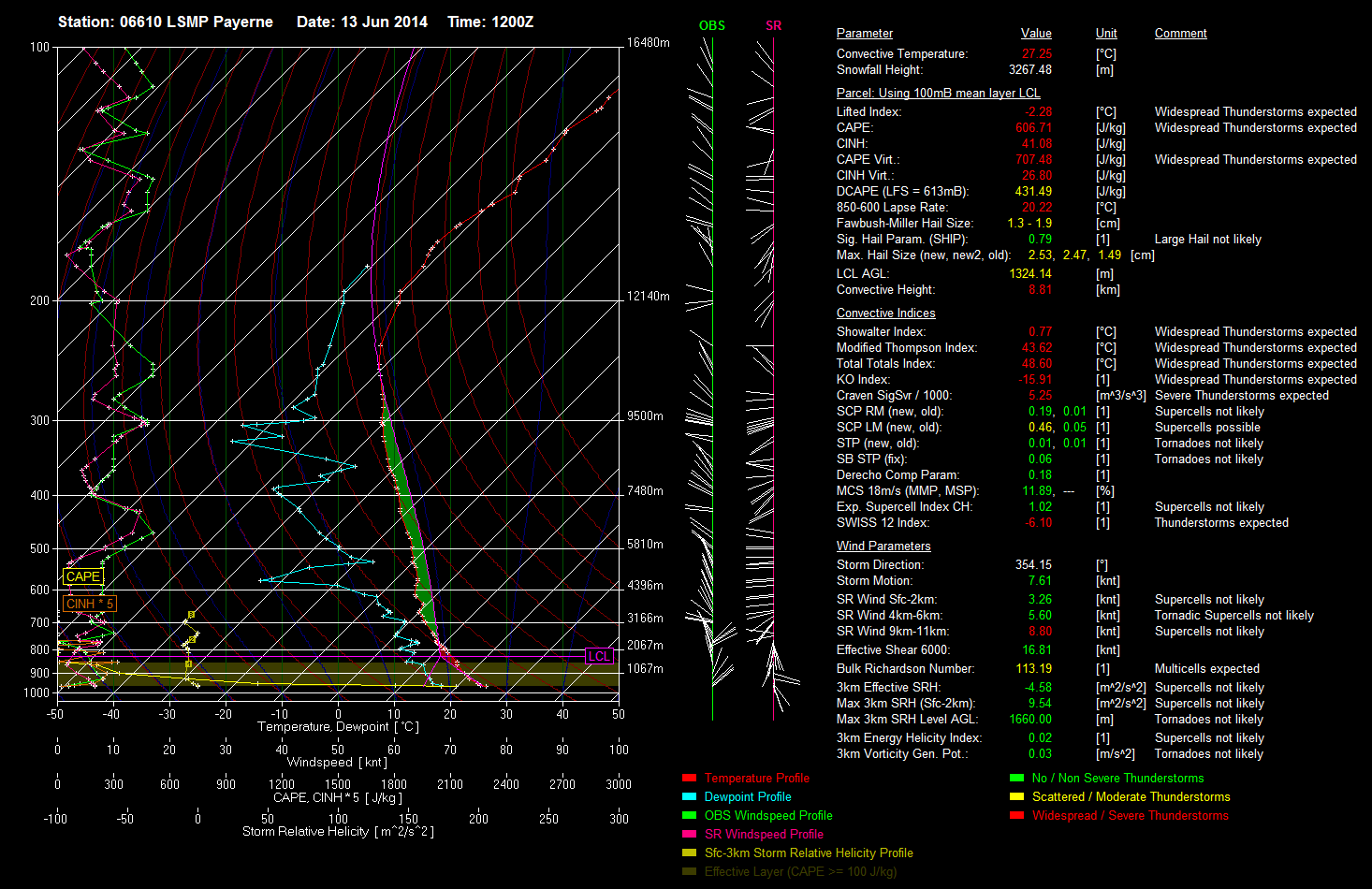Click the red Widespread / Severe Thunderstorms swatch
1372x889 pixels.
tap(1016, 815)
